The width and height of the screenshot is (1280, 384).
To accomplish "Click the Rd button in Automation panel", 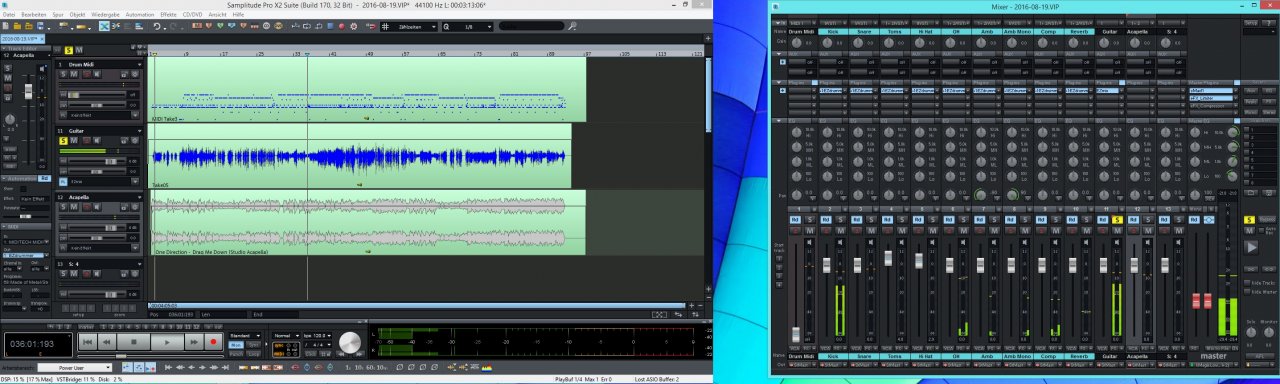I will (x=44, y=178).
